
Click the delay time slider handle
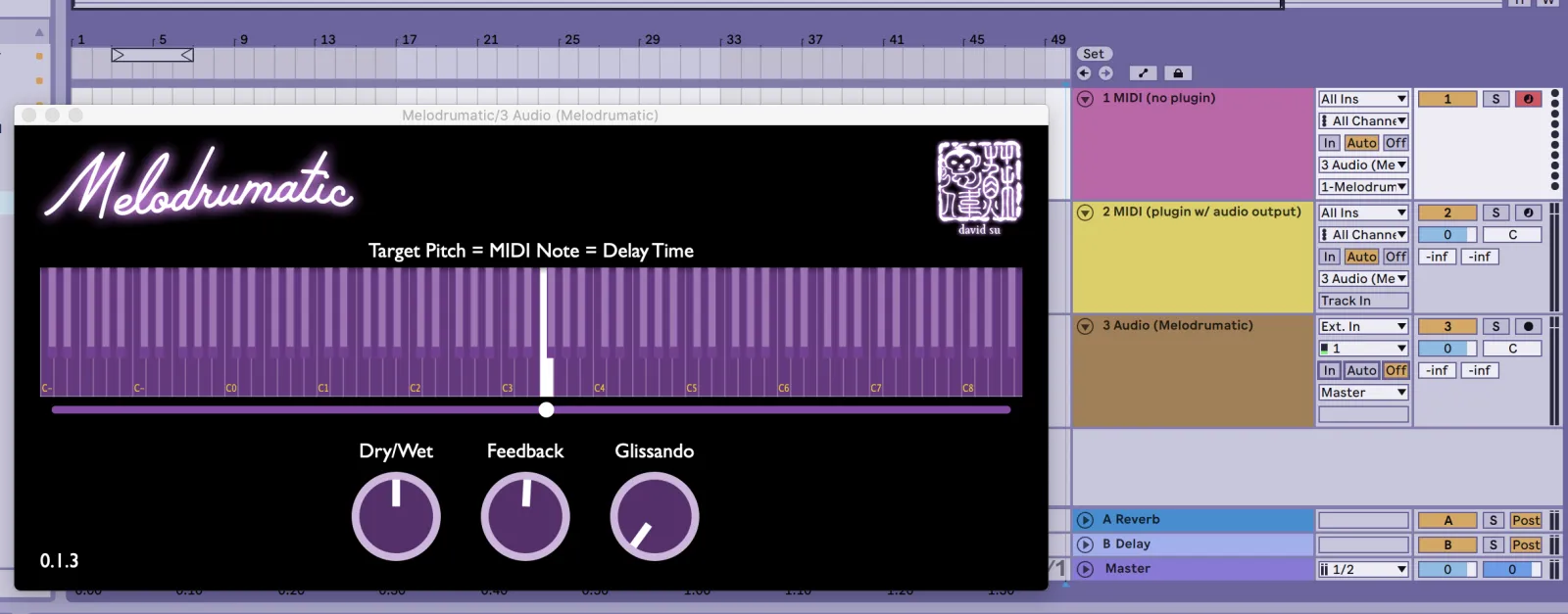[x=546, y=409]
